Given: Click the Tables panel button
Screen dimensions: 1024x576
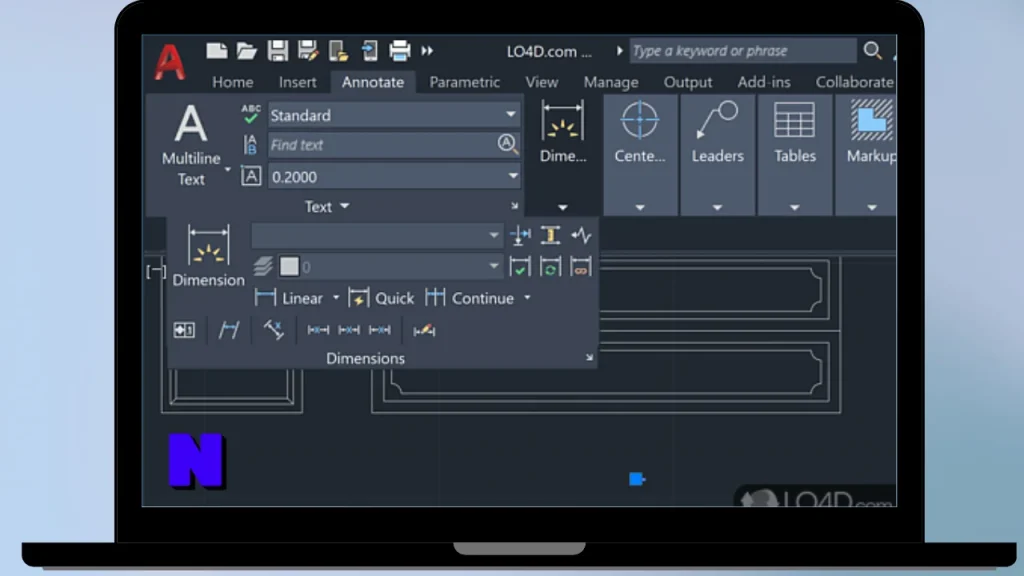Looking at the screenshot, I should pyautogui.click(x=794, y=133).
